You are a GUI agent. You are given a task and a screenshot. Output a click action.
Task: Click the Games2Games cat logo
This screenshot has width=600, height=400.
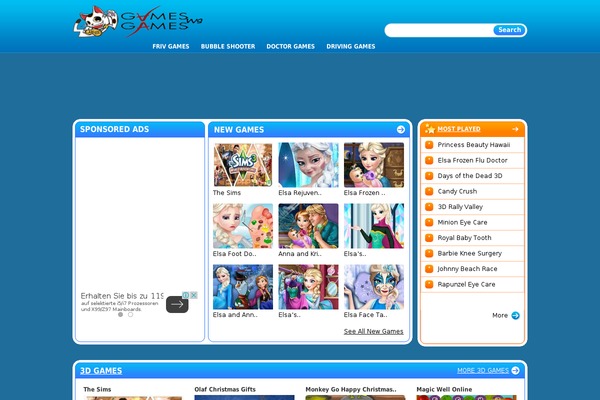138,21
